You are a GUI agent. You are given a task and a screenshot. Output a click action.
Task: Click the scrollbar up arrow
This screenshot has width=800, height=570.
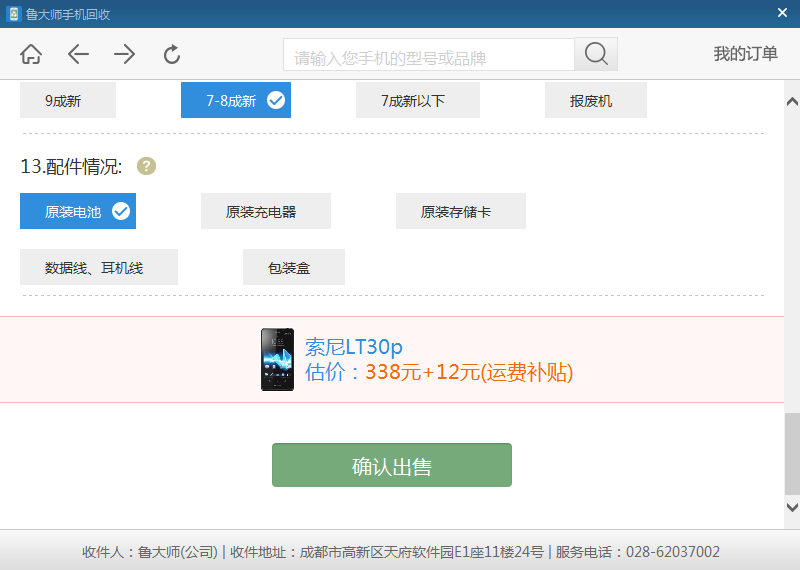coord(792,102)
